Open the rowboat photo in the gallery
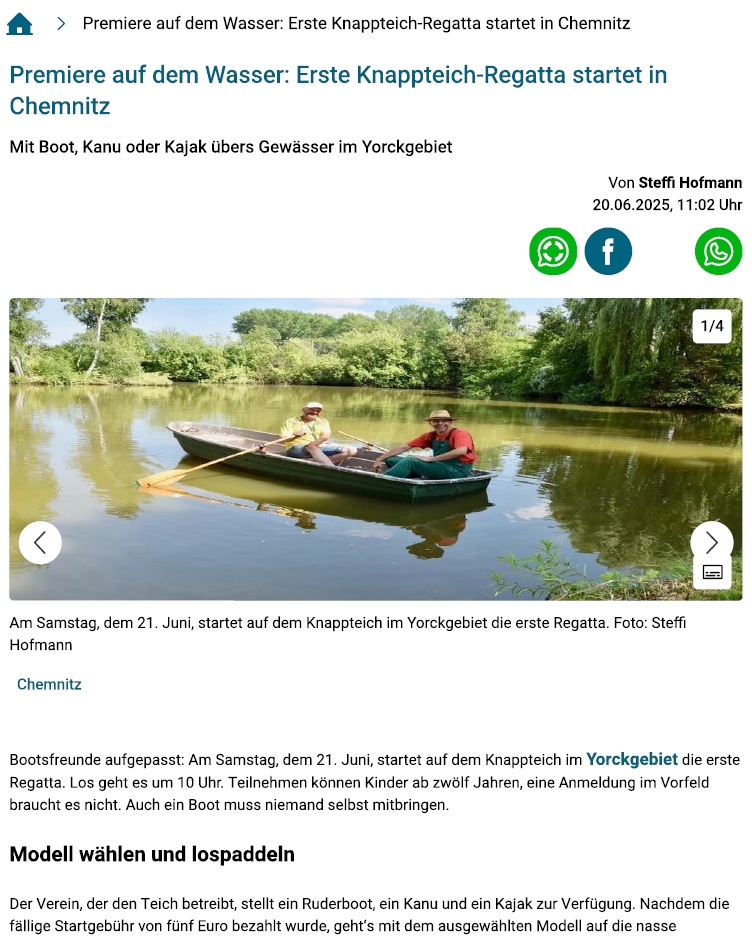 [376, 449]
